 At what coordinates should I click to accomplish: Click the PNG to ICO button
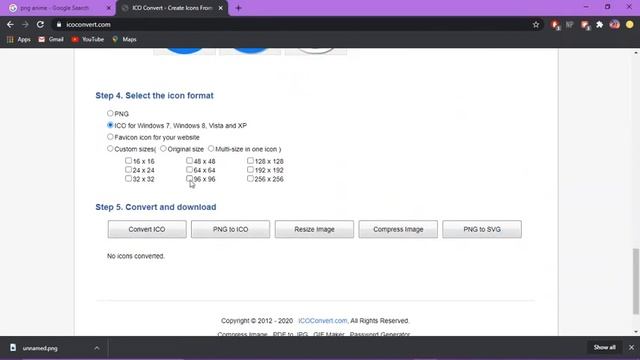(x=231, y=229)
